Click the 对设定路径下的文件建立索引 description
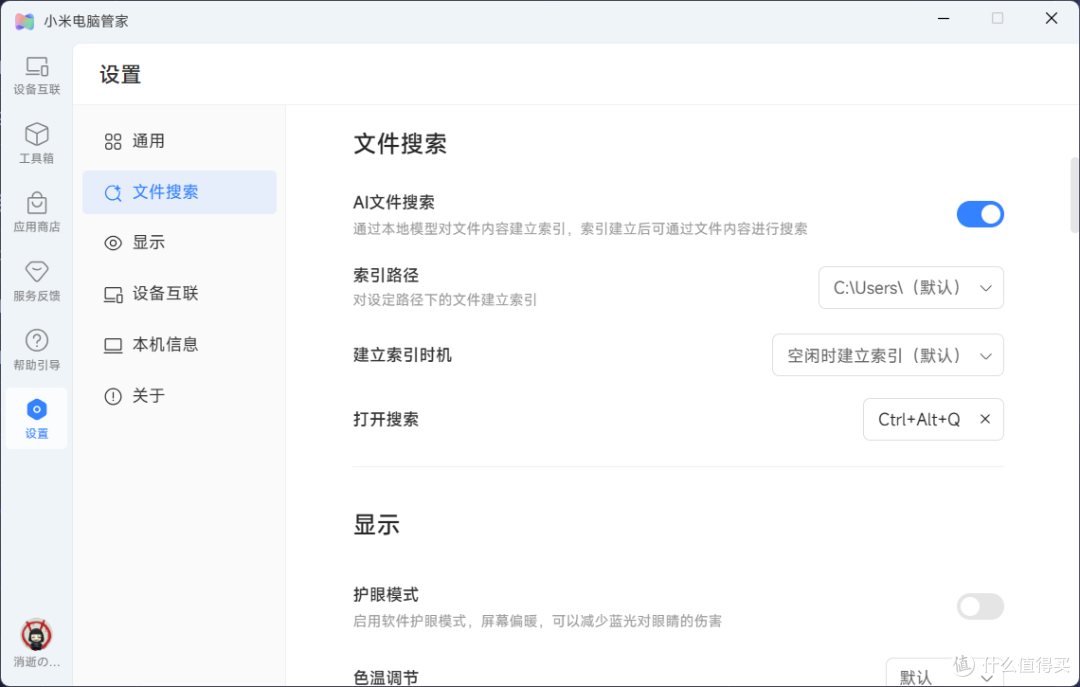Screen dimensions: 1080x687 [x=445, y=300]
